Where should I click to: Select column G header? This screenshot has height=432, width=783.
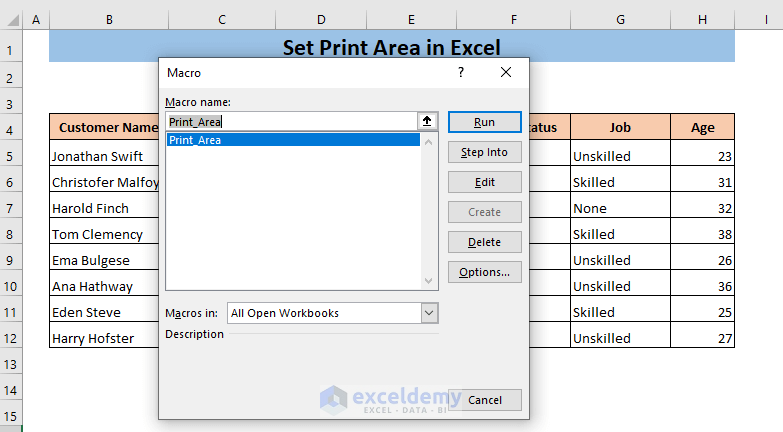[x=620, y=20]
